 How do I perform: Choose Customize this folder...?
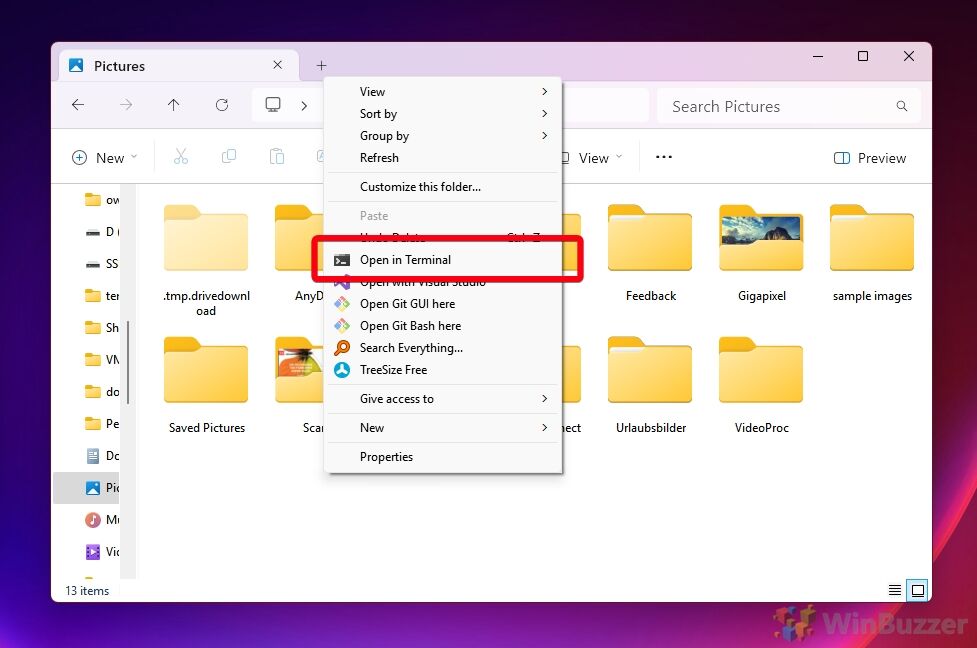click(x=443, y=187)
